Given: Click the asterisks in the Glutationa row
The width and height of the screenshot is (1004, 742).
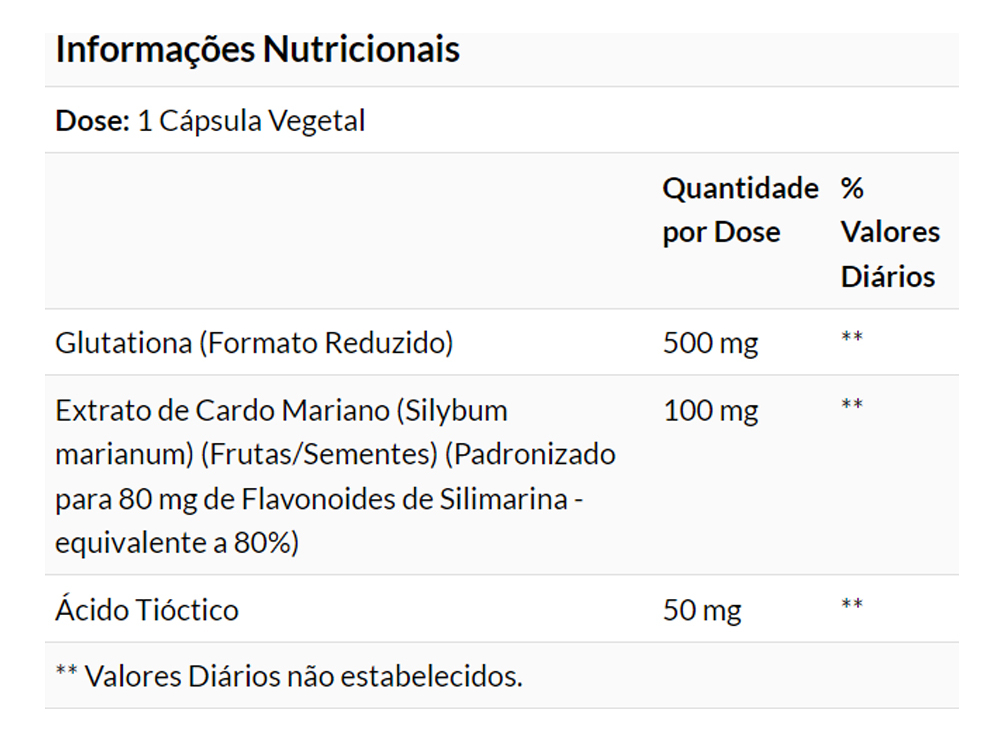Looking at the screenshot, I should pyautogui.click(x=852, y=338).
